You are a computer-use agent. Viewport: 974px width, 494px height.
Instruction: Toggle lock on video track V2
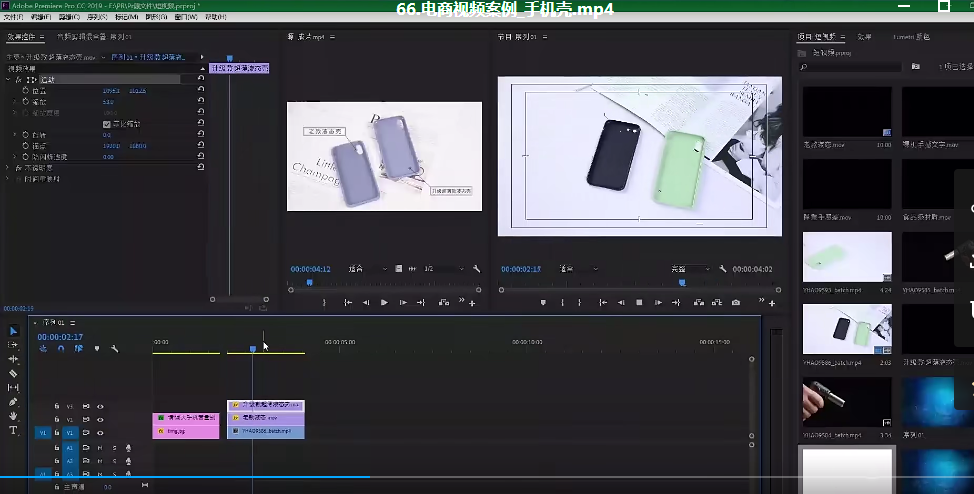[x=57, y=420]
